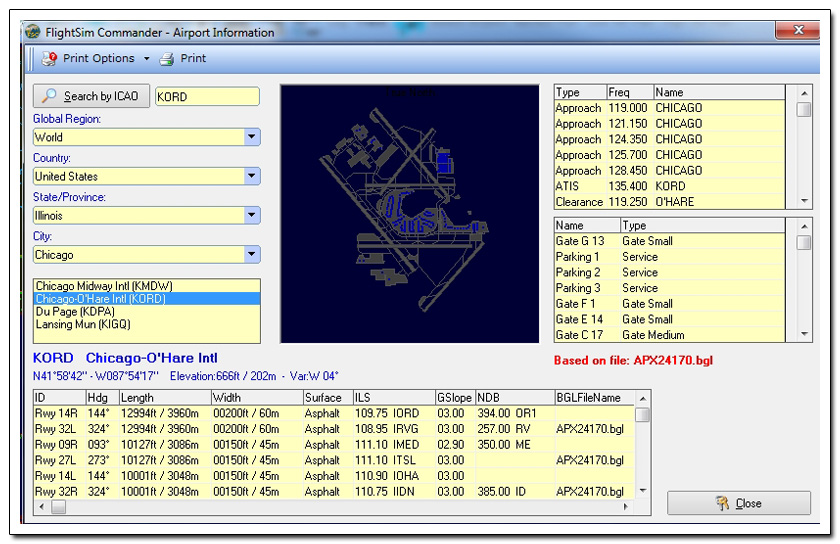Click the Print Options stamp icon
Image resolution: width=840 pixels, height=544 pixels.
49,58
